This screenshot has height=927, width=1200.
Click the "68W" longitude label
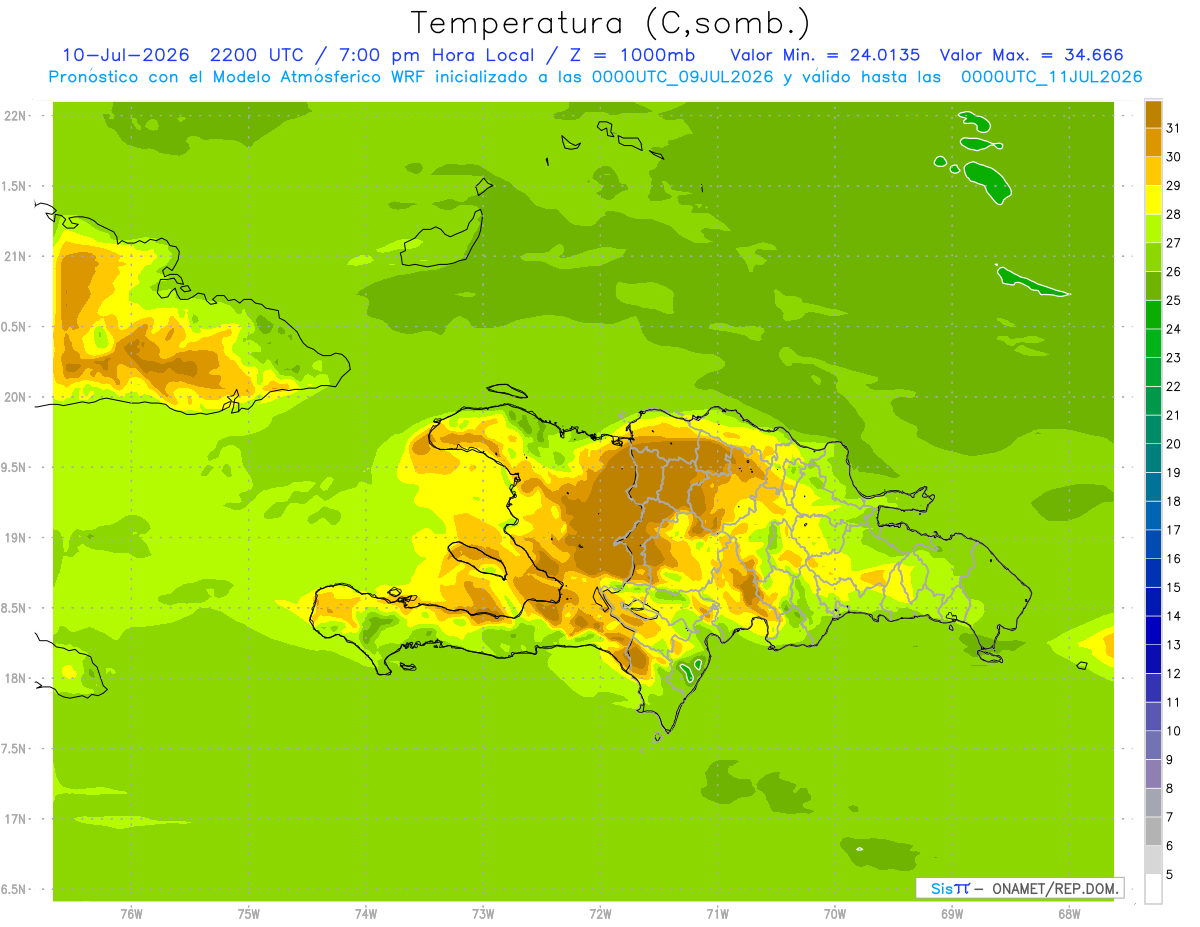pyautogui.click(x=1069, y=914)
